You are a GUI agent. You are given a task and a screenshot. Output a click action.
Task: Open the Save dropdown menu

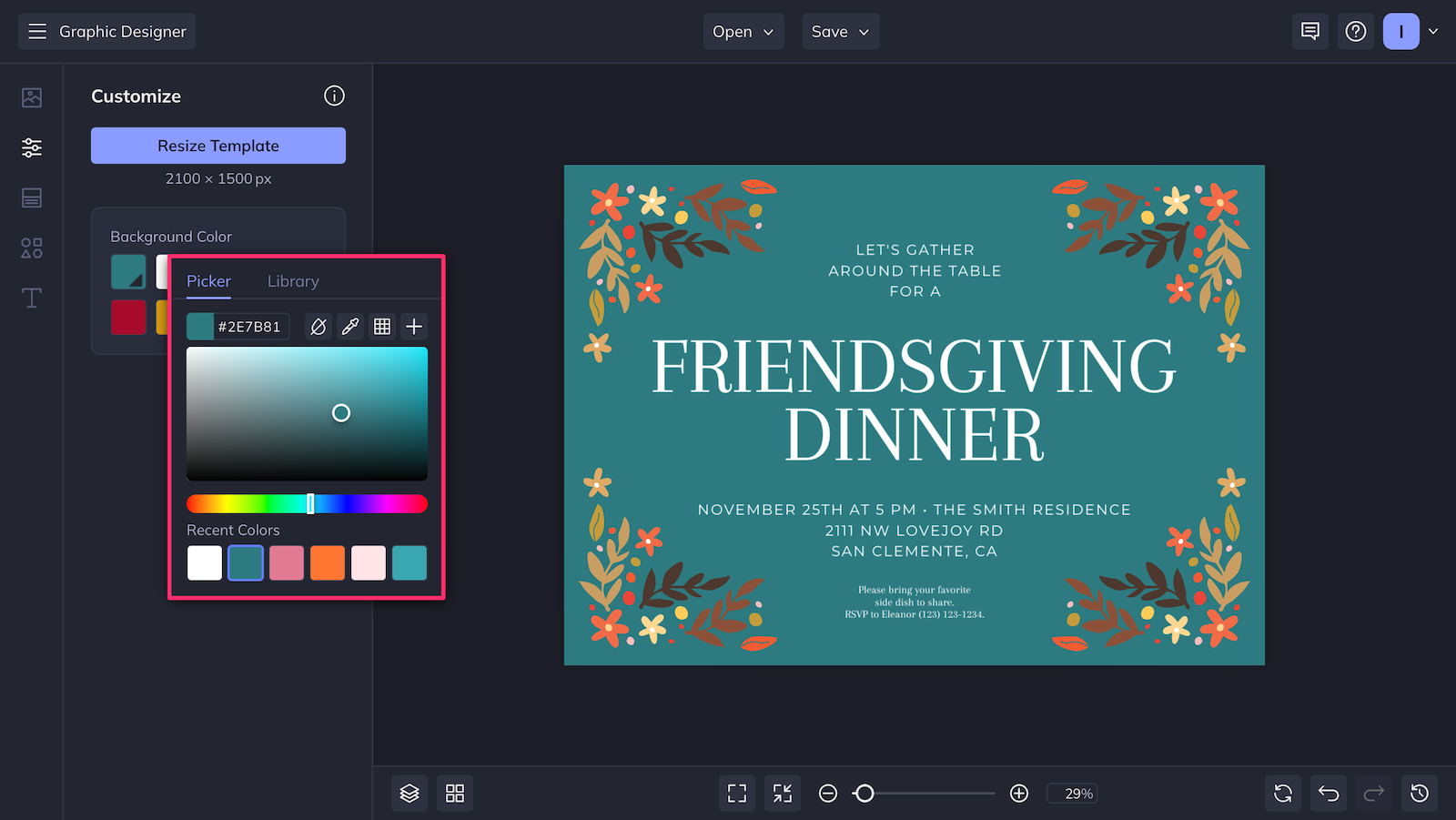click(839, 31)
